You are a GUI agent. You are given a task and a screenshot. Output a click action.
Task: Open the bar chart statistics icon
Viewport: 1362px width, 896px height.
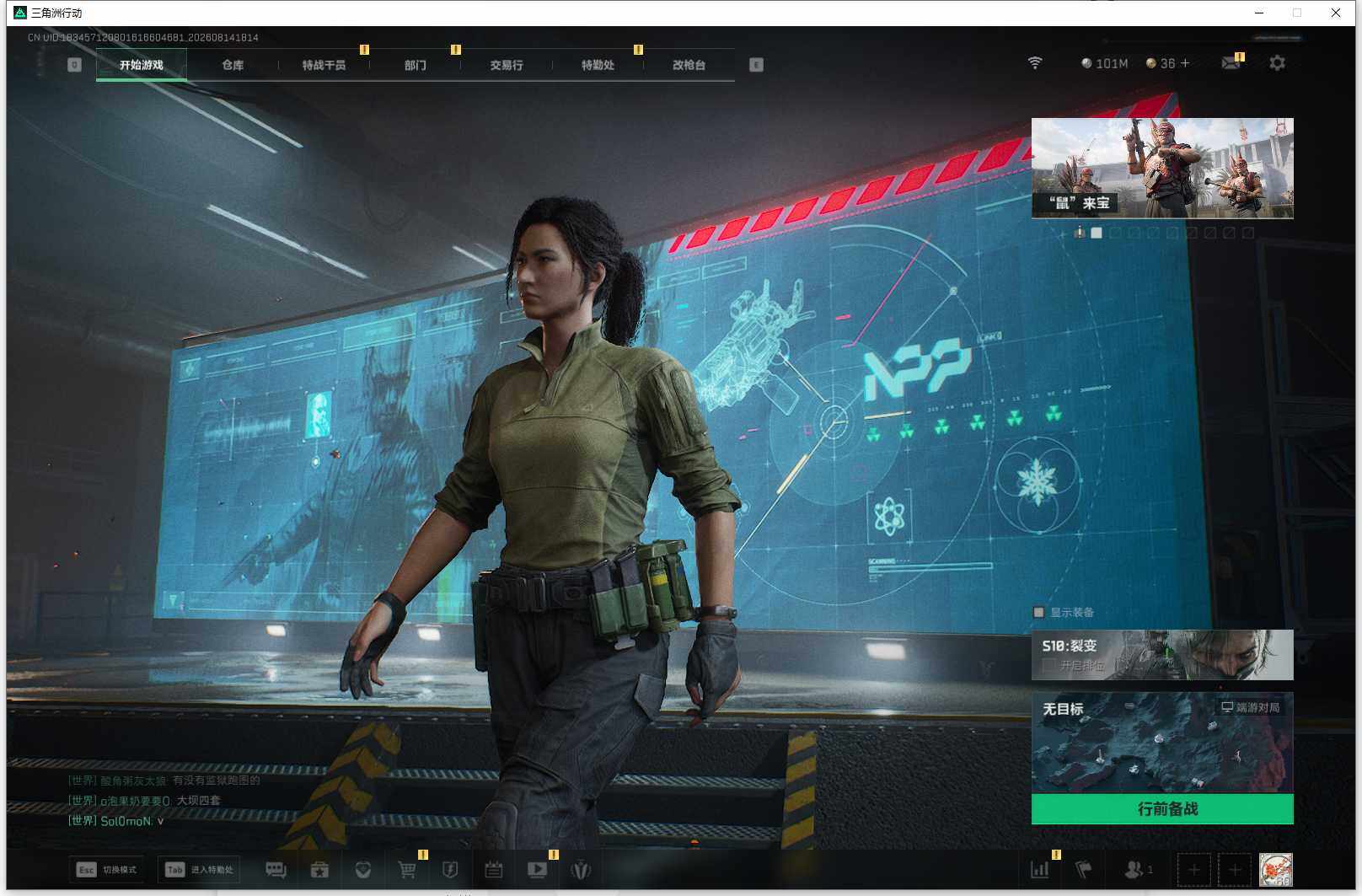[x=1040, y=869]
